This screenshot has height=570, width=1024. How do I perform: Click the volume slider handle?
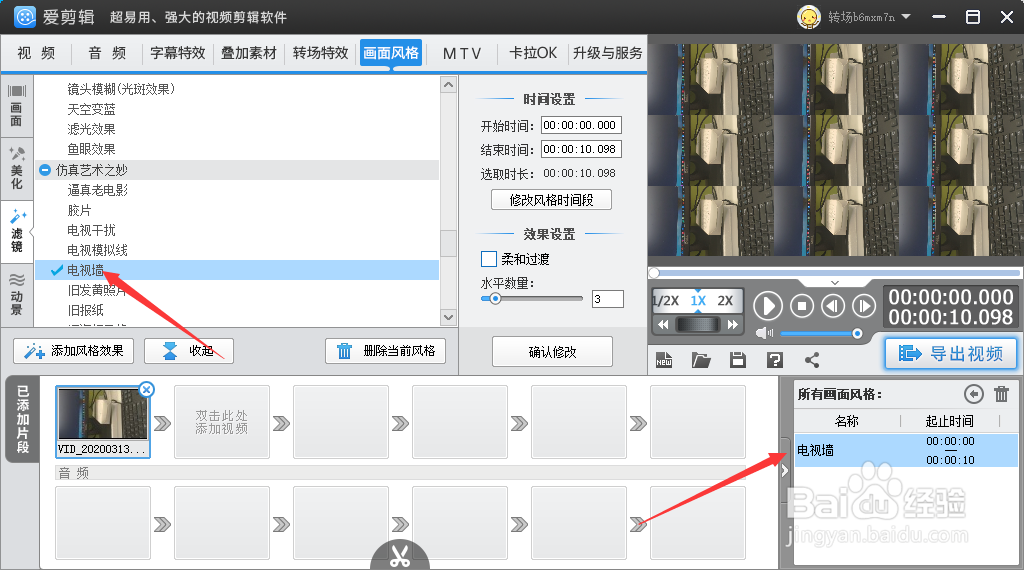pyautogui.click(x=857, y=334)
